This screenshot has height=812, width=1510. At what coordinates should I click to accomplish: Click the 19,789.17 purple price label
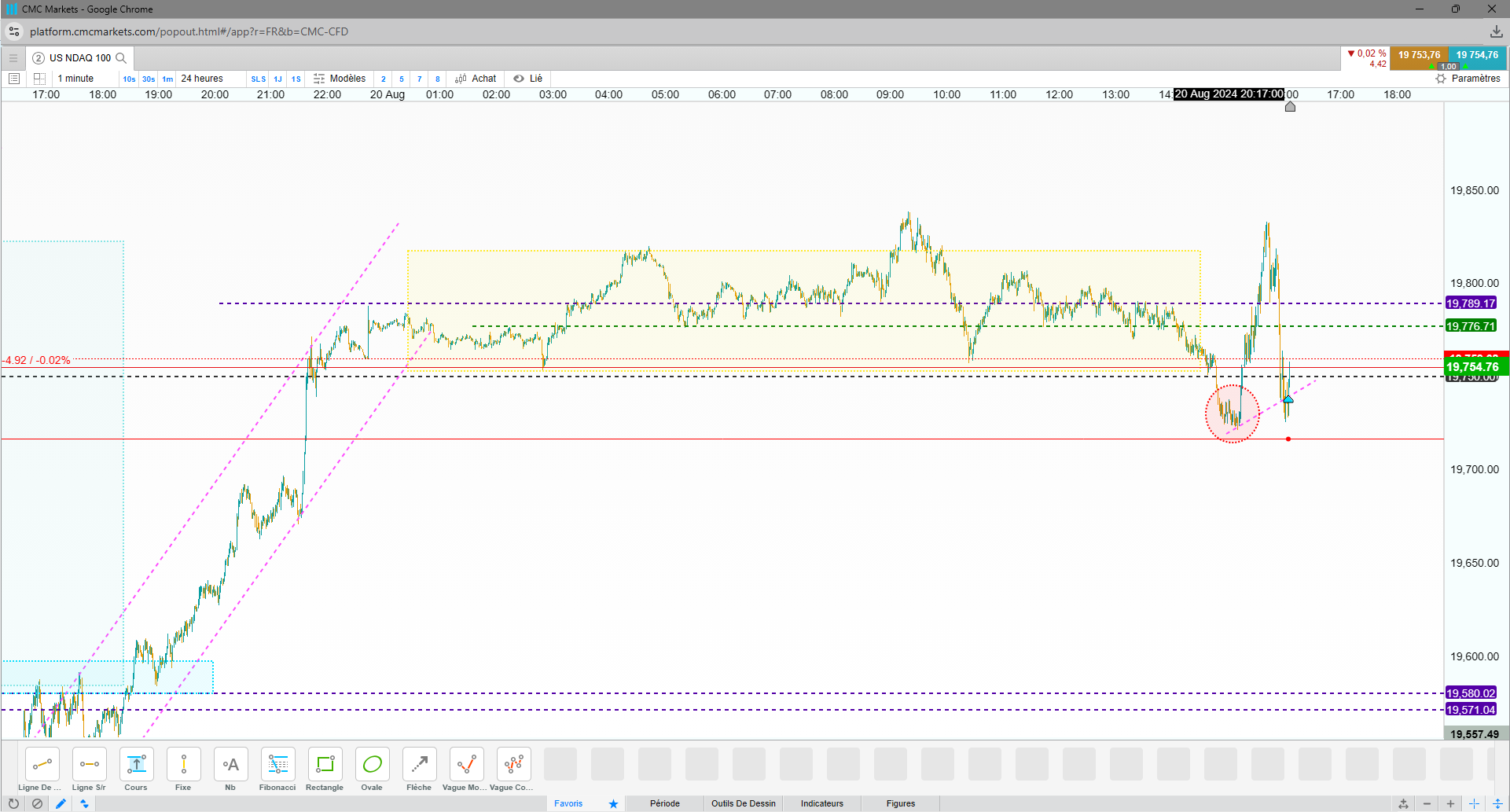tap(1471, 303)
